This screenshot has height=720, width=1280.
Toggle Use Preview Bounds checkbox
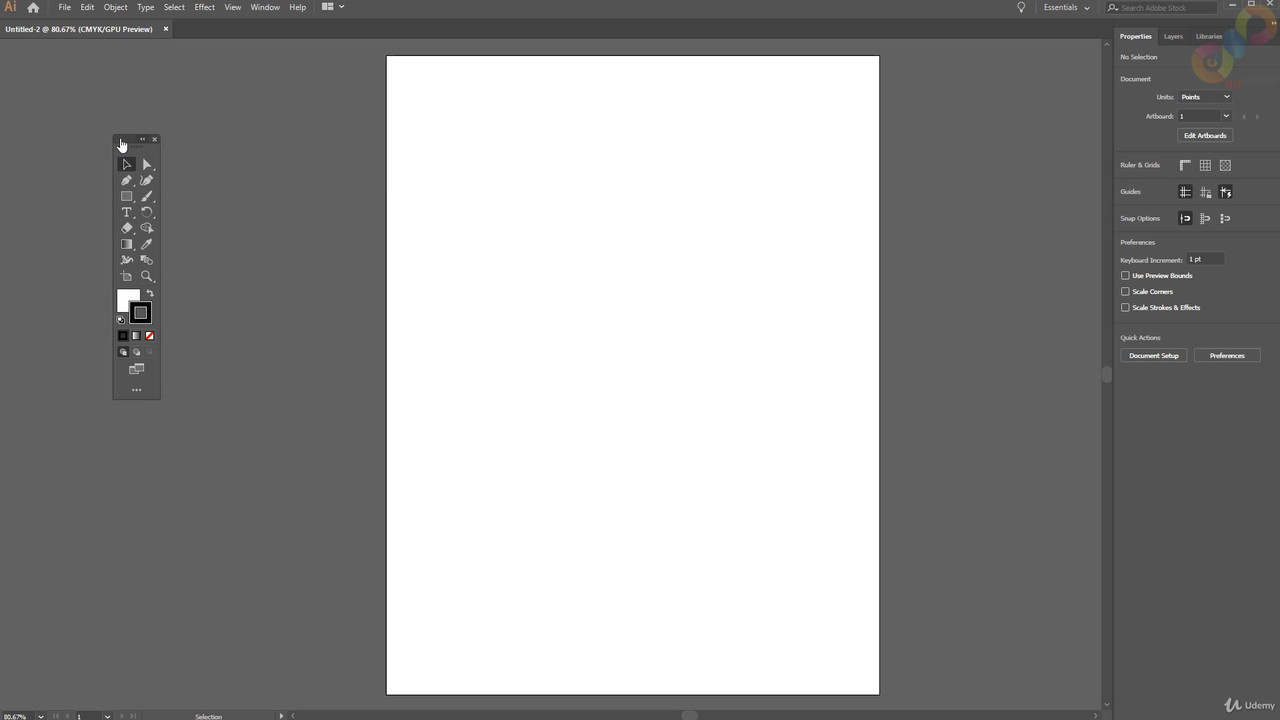[x=1125, y=275]
